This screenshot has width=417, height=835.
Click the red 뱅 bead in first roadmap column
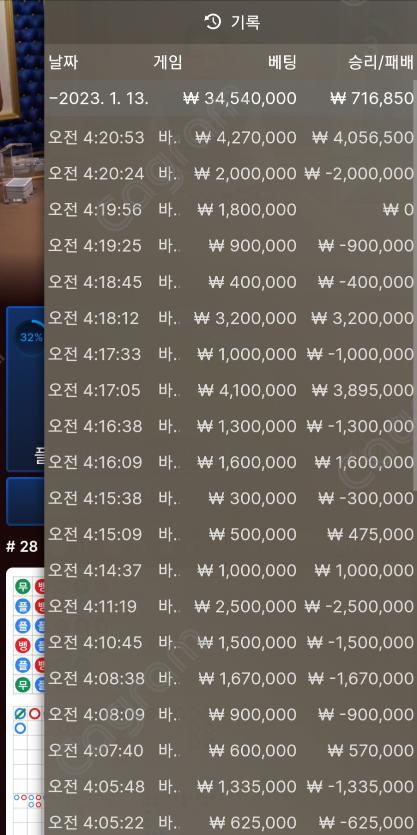click(x=22, y=644)
